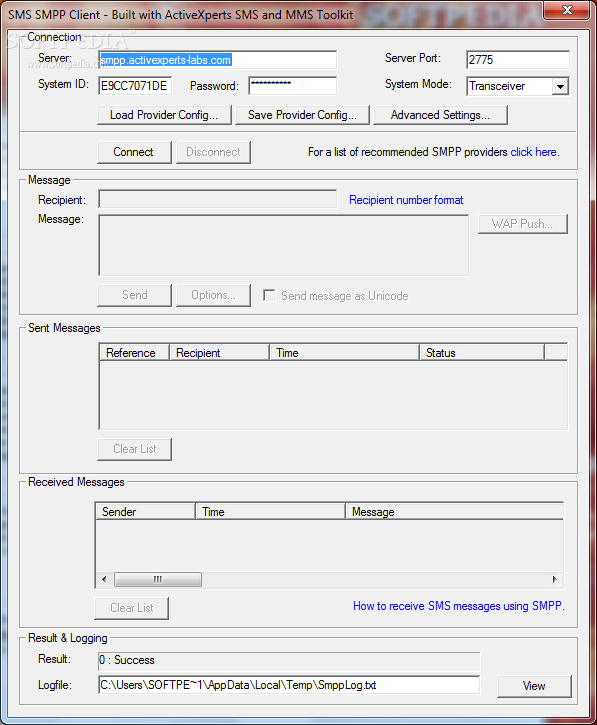The image size is (597, 725).
Task: Click the Server Port field
Action: pyautogui.click(x=517, y=60)
